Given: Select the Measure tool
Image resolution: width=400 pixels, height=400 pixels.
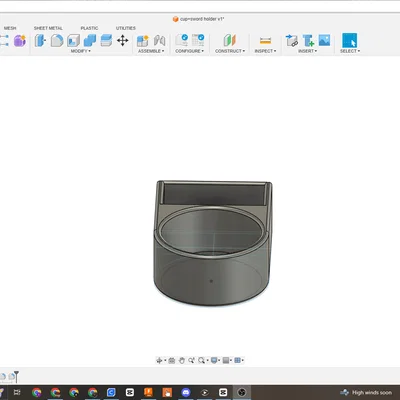Looking at the screenshot, I should tap(265, 41).
